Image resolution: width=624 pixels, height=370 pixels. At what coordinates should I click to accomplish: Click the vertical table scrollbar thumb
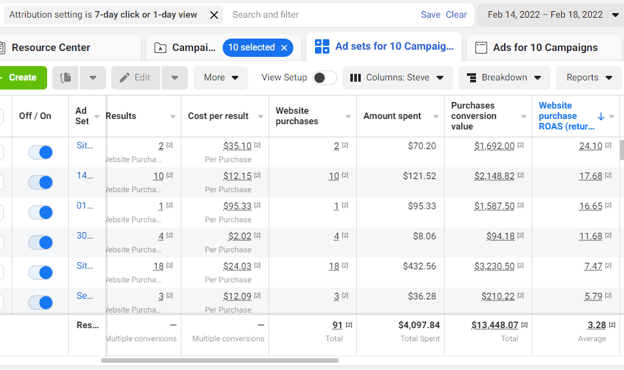pos(622,150)
